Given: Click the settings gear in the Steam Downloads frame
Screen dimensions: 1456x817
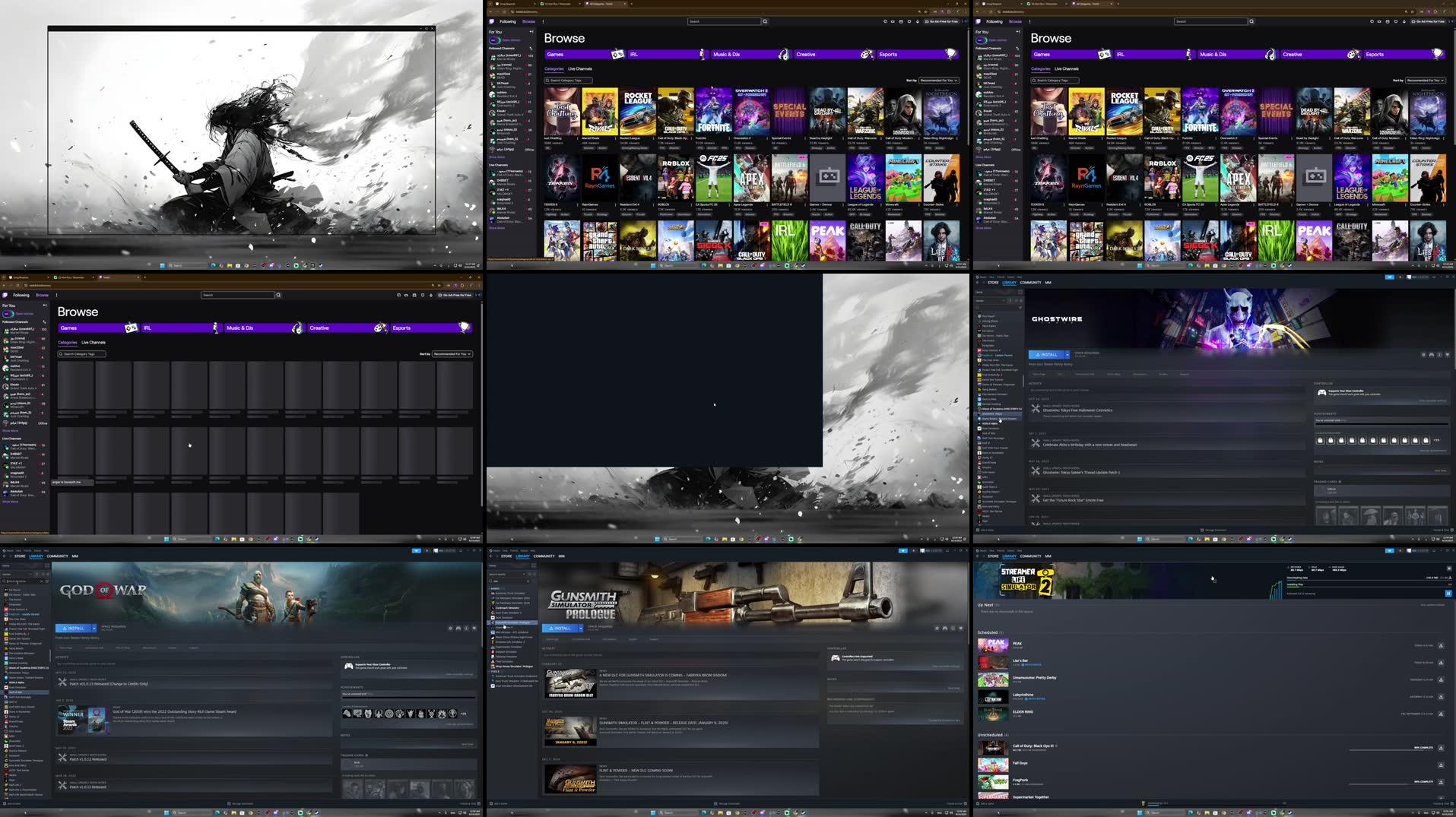Looking at the screenshot, I should [x=1448, y=568].
